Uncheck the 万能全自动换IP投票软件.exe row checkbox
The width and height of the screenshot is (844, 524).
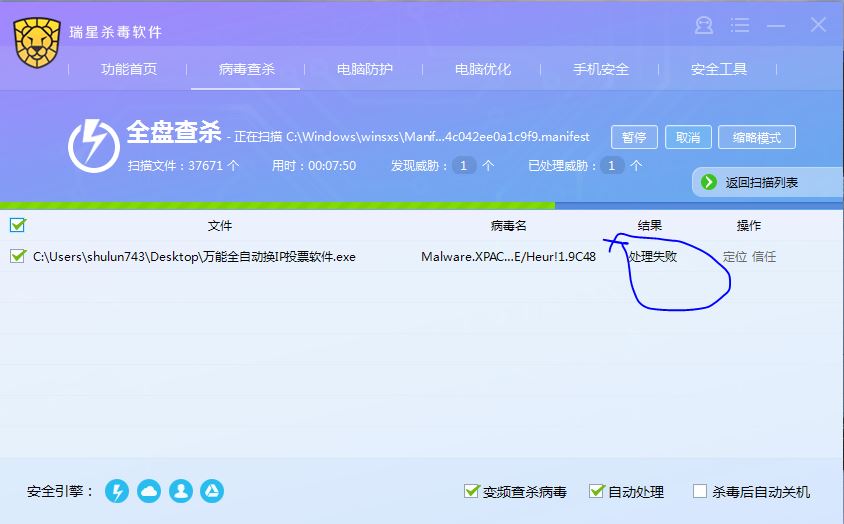(18, 256)
